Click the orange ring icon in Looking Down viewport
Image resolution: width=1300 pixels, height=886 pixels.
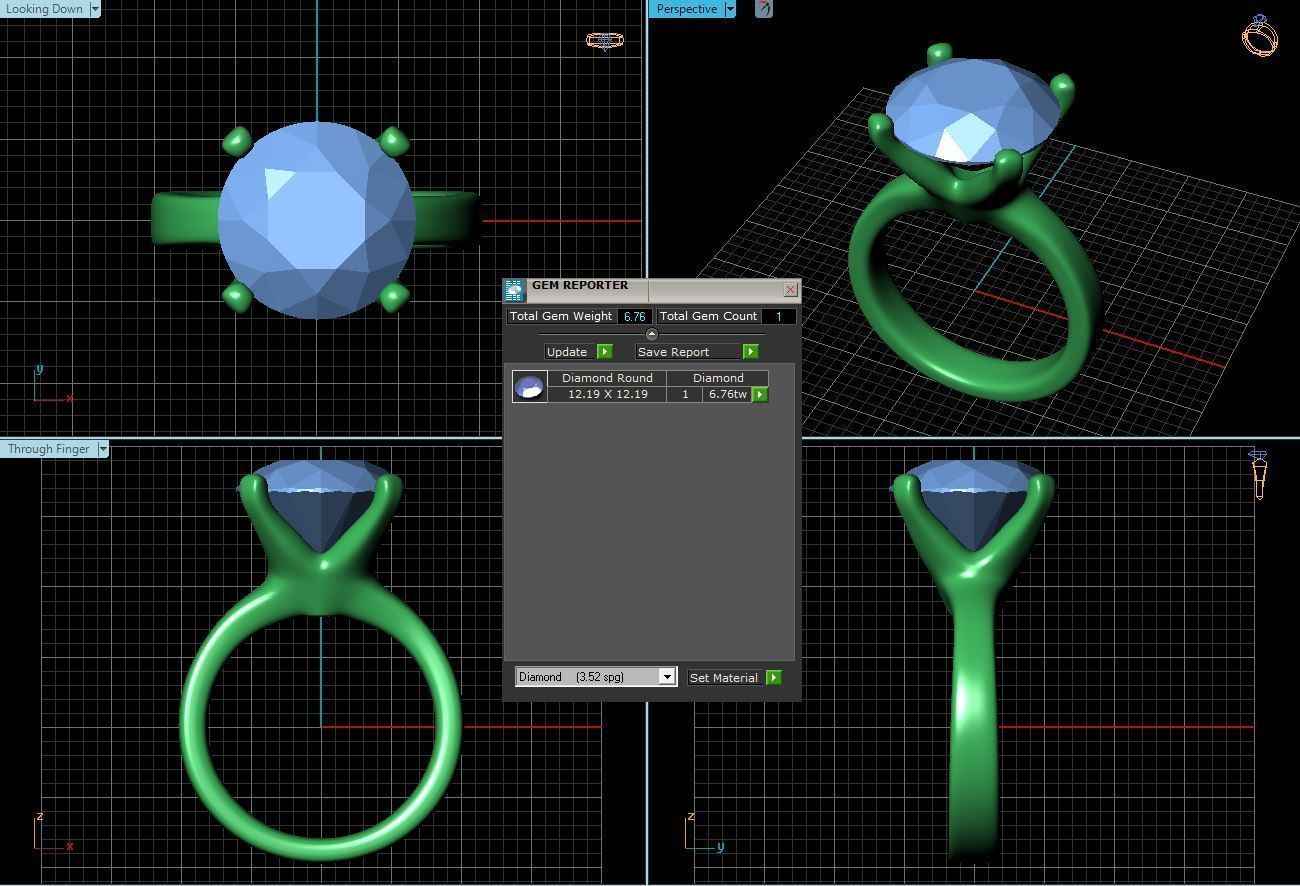click(x=604, y=41)
